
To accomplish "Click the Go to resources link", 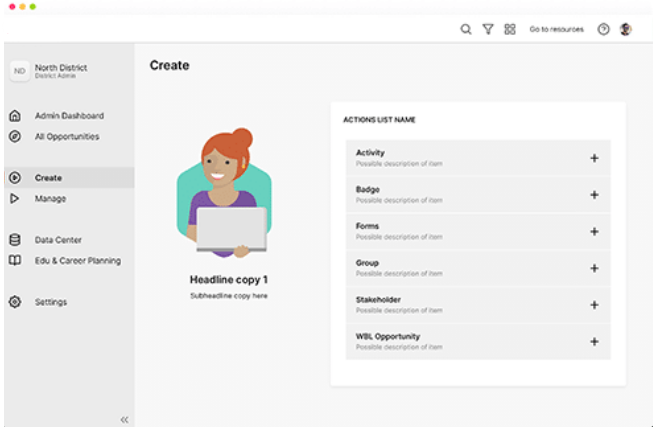I will [x=556, y=30].
